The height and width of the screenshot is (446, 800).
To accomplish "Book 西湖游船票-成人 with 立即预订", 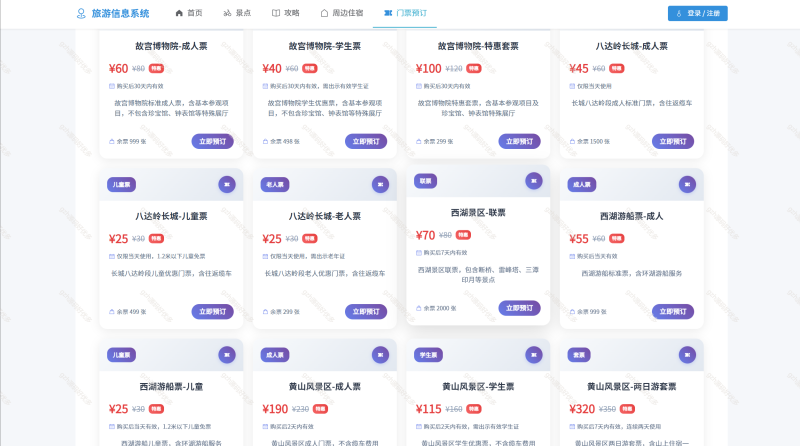I will (x=673, y=312).
